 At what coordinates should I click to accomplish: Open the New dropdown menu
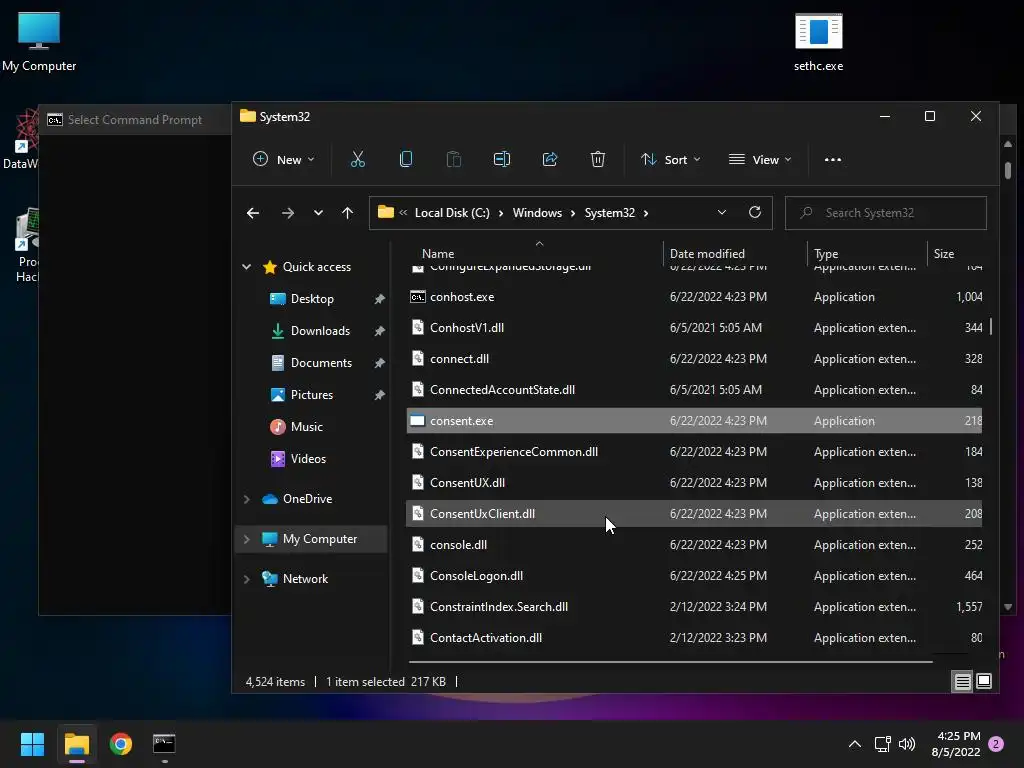coord(283,159)
